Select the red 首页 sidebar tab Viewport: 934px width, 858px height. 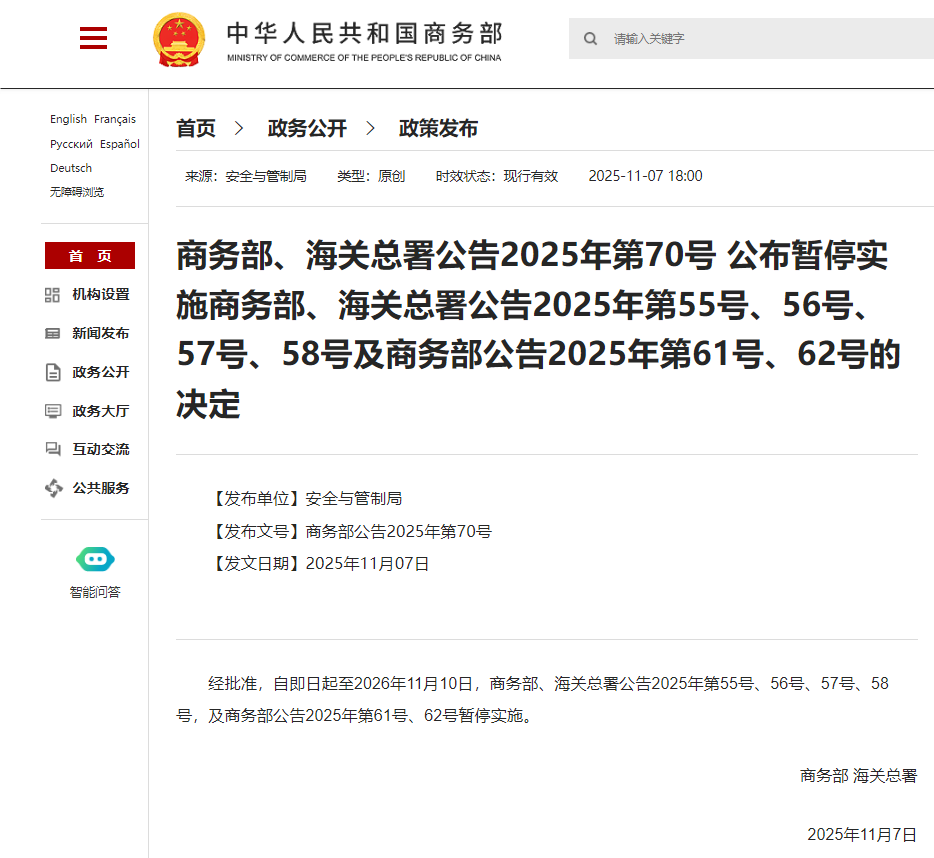pyautogui.click(x=90, y=256)
